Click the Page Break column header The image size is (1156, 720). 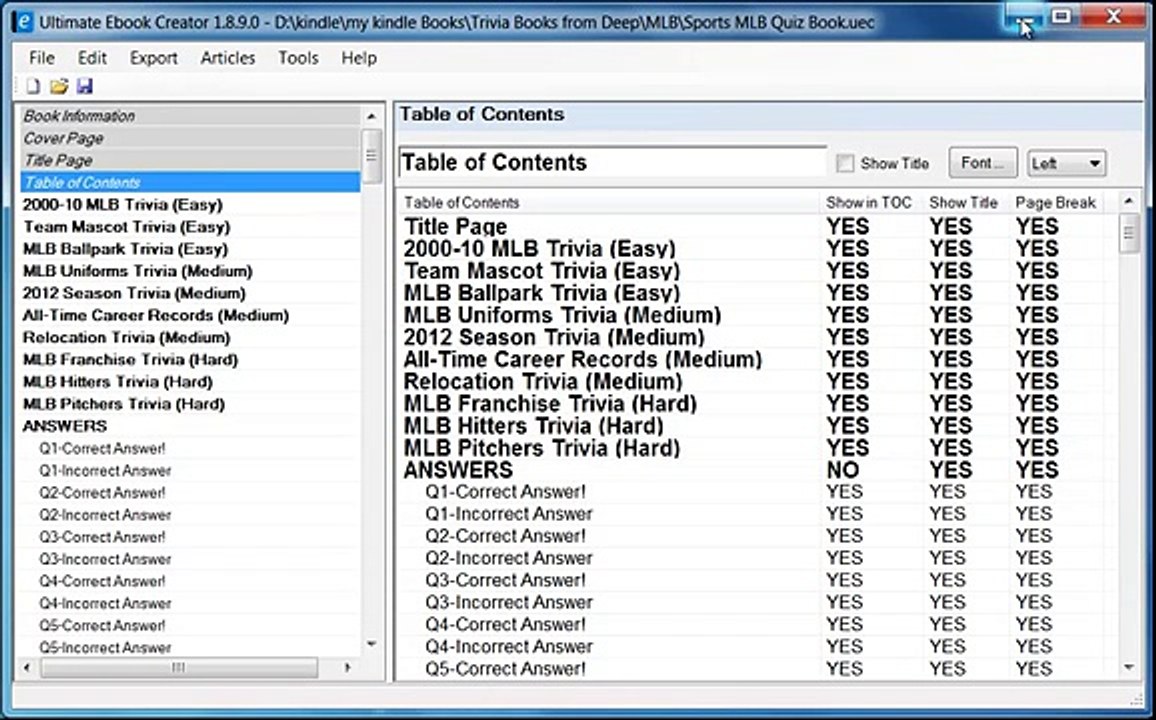(x=1055, y=202)
